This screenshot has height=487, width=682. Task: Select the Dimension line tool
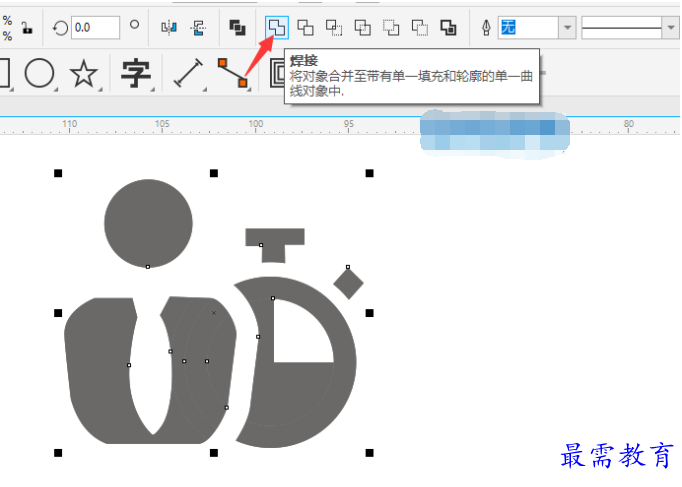coord(188,73)
